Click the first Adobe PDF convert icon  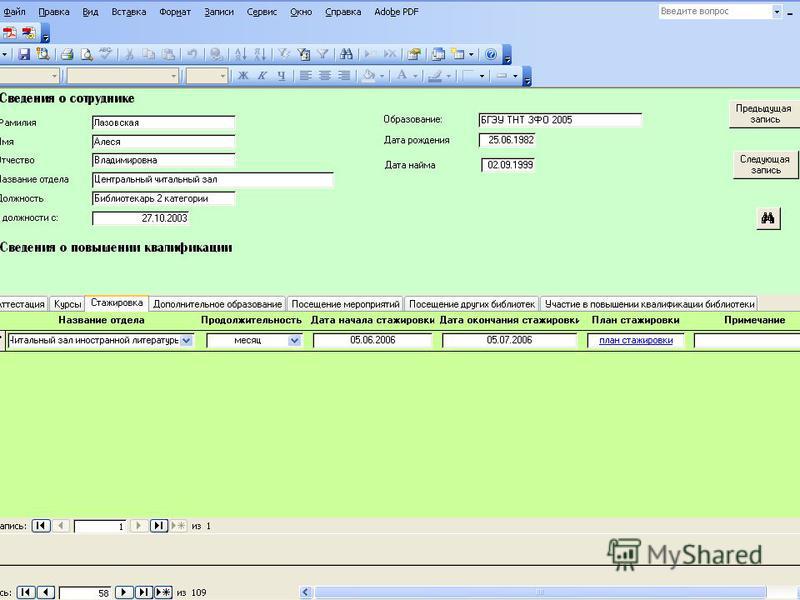9,33
